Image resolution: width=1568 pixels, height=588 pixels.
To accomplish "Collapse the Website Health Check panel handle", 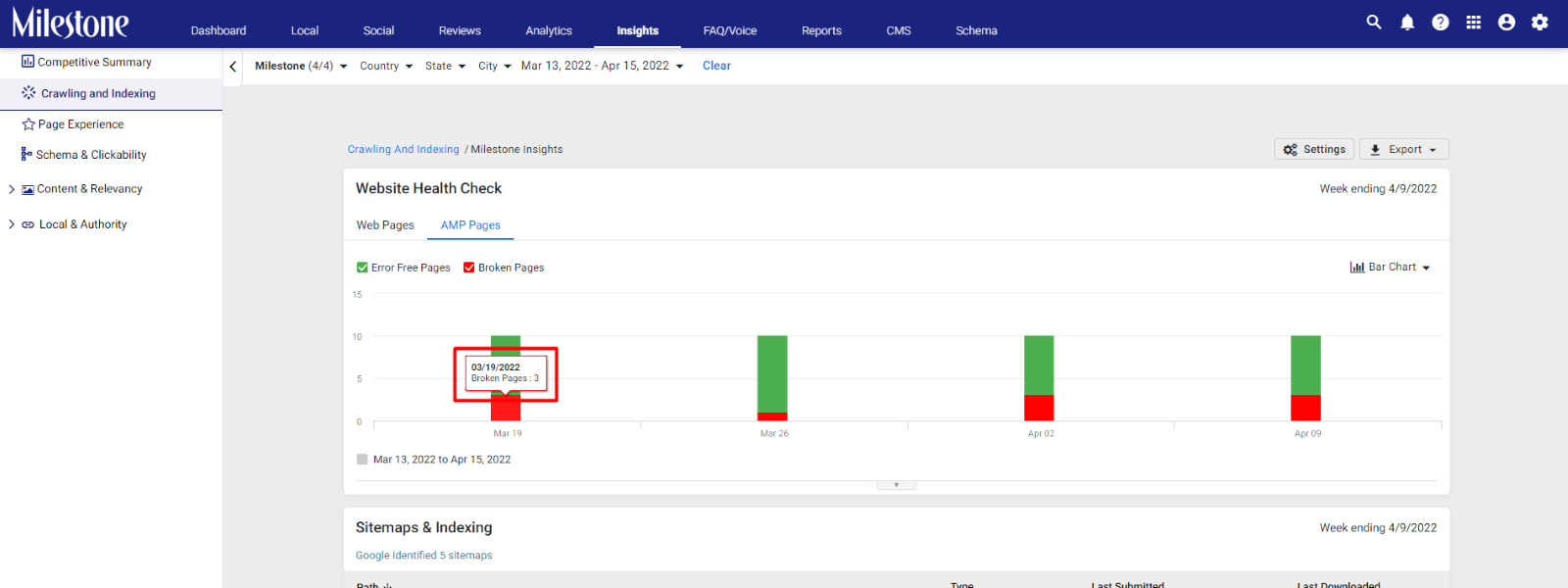I will tap(896, 485).
